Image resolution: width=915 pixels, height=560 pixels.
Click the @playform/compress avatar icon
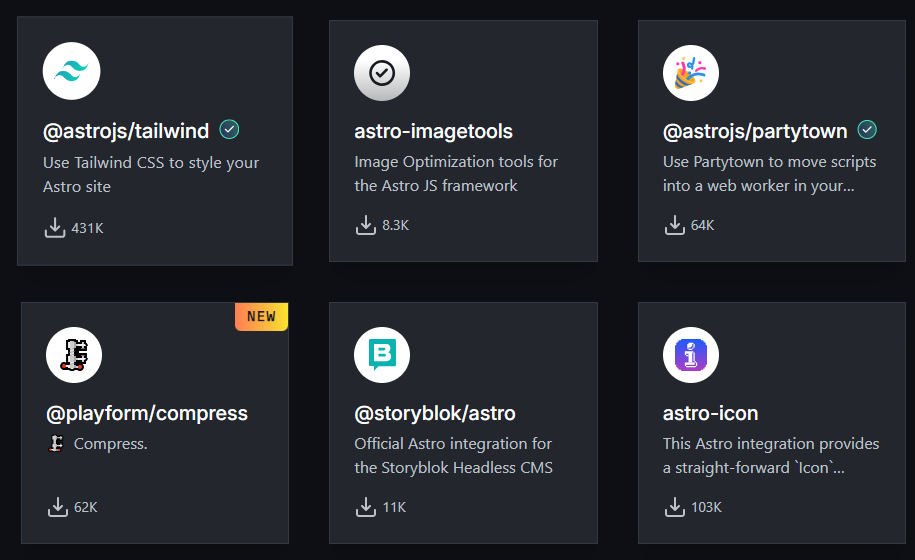[x=74, y=355]
